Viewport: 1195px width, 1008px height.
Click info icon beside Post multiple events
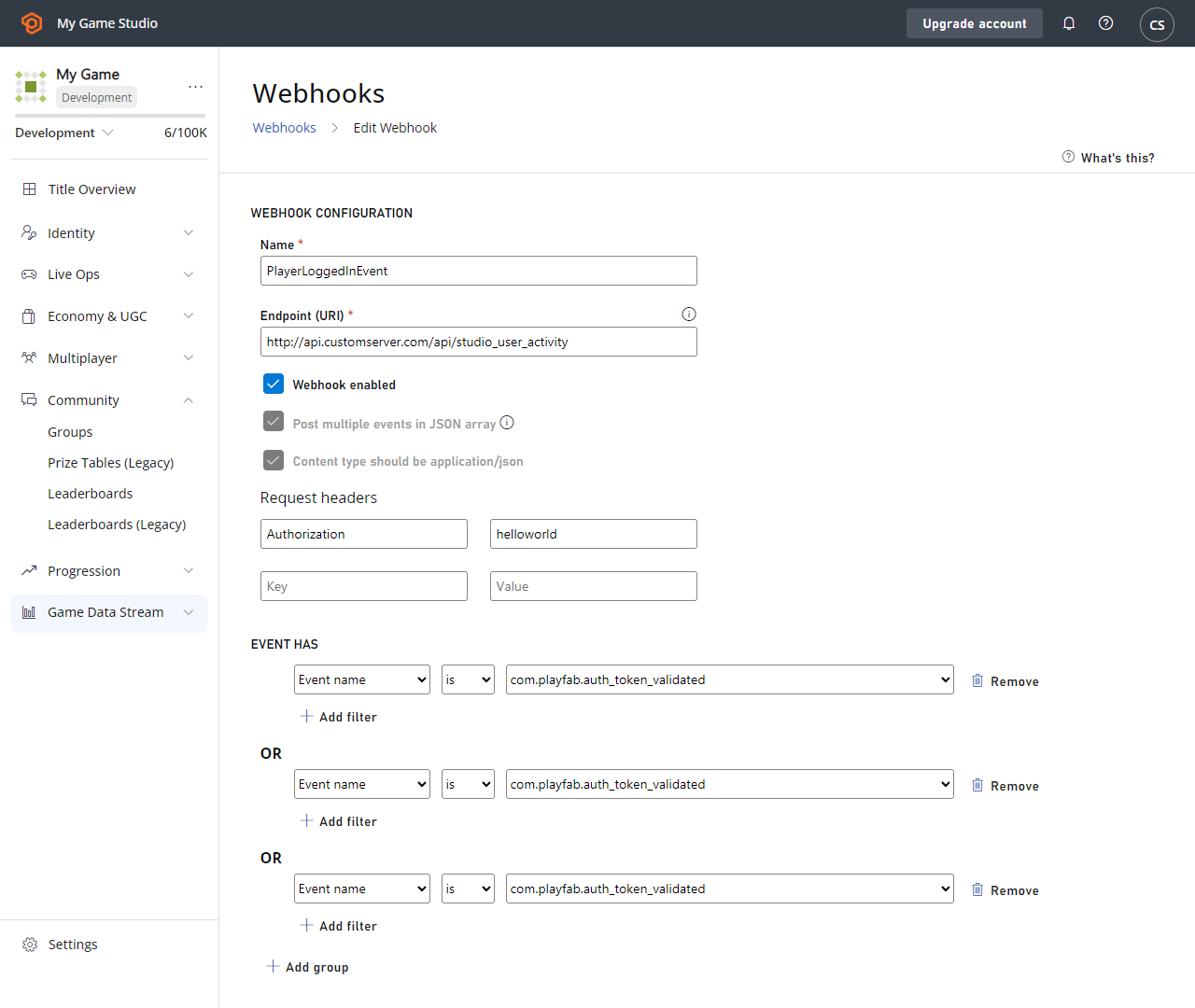click(x=507, y=423)
